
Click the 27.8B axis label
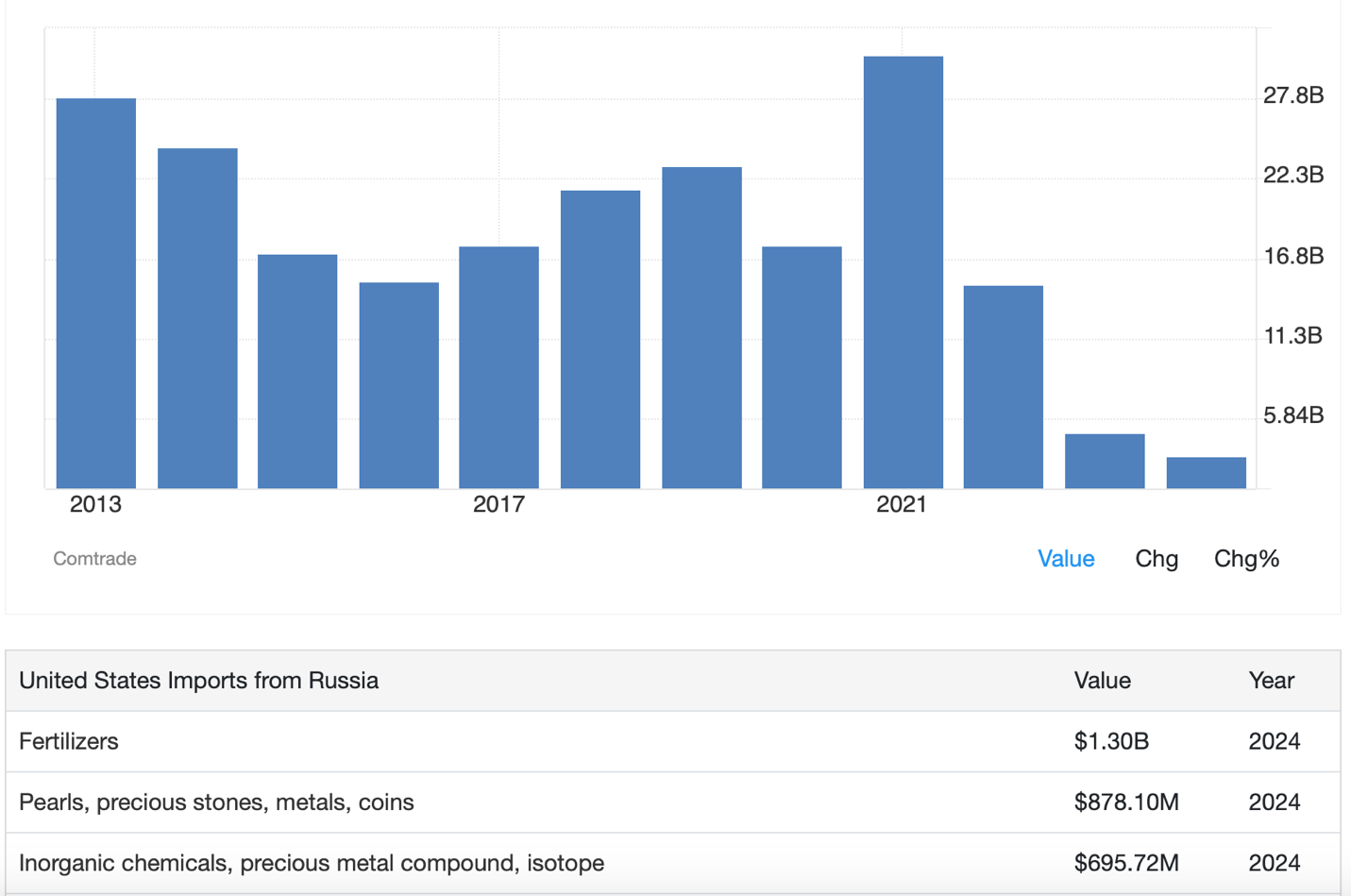[x=1294, y=95]
